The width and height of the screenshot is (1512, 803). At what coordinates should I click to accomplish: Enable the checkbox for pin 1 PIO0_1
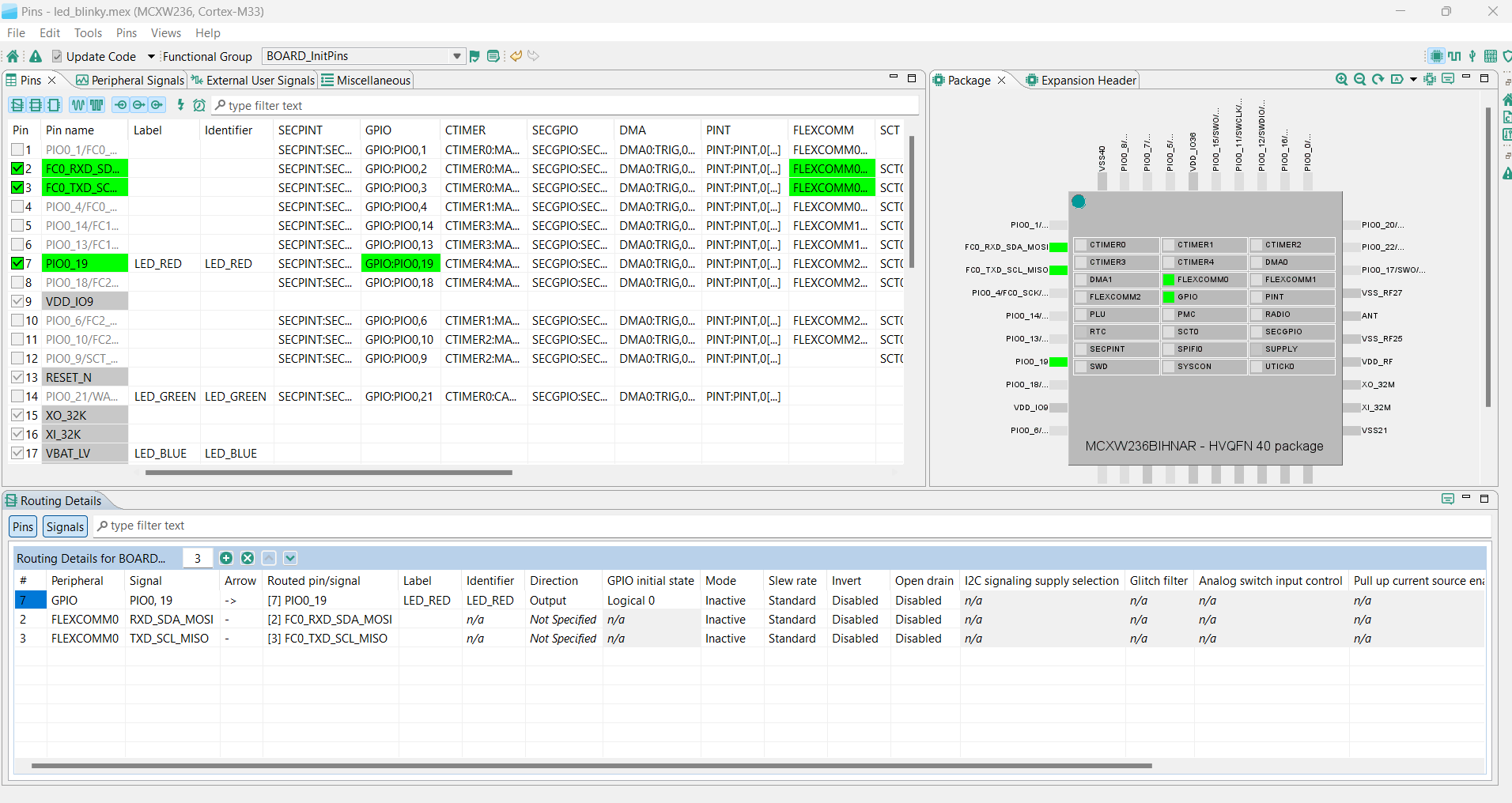[x=17, y=149]
